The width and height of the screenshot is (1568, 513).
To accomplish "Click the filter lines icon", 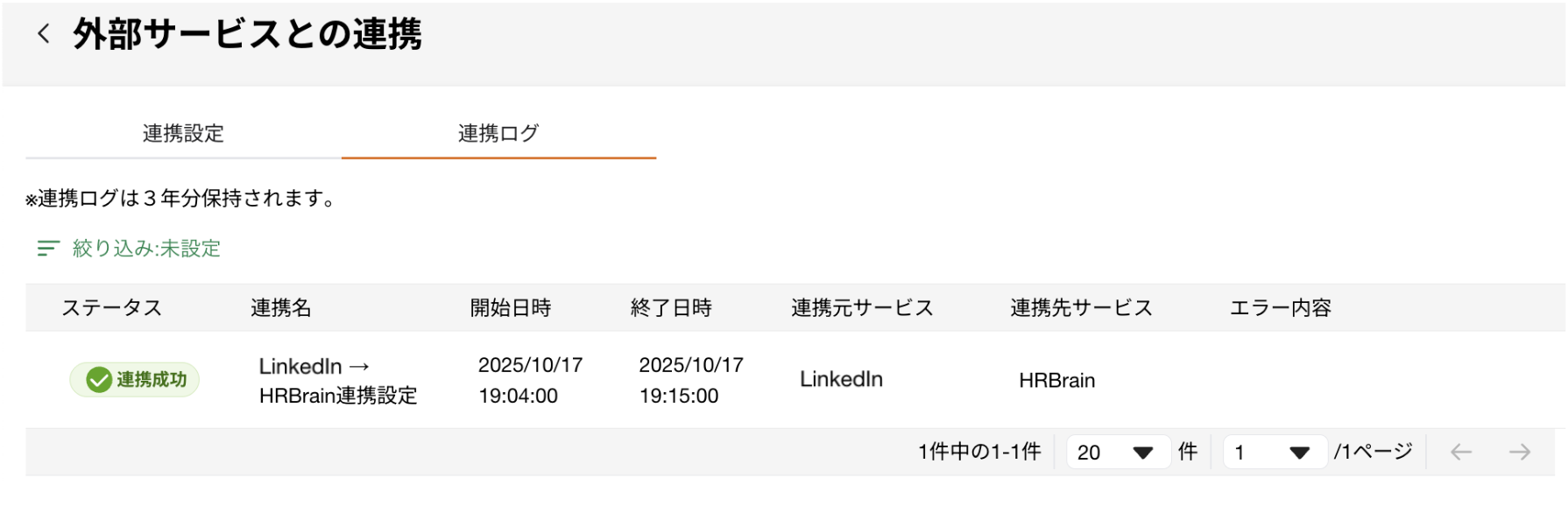I will tap(48, 249).
